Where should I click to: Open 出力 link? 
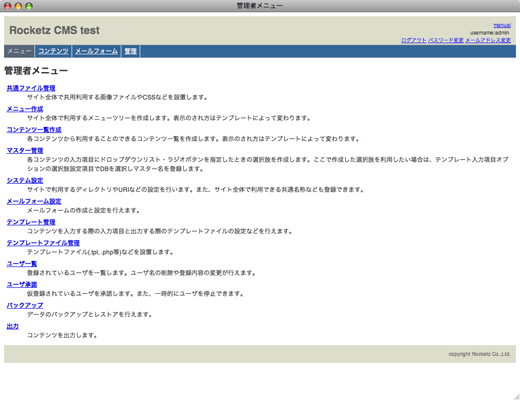tap(13, 326)
